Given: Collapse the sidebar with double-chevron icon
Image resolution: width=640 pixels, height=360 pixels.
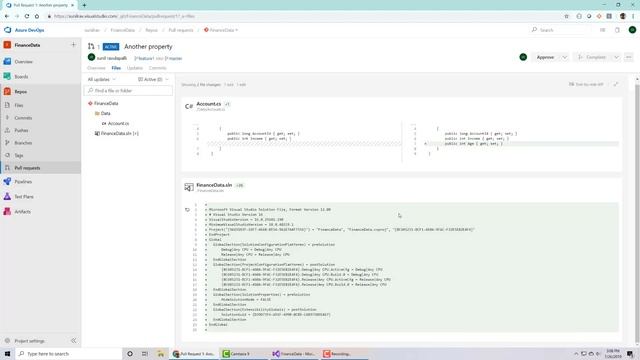Looking at the screenshot, I should [73, 341].
